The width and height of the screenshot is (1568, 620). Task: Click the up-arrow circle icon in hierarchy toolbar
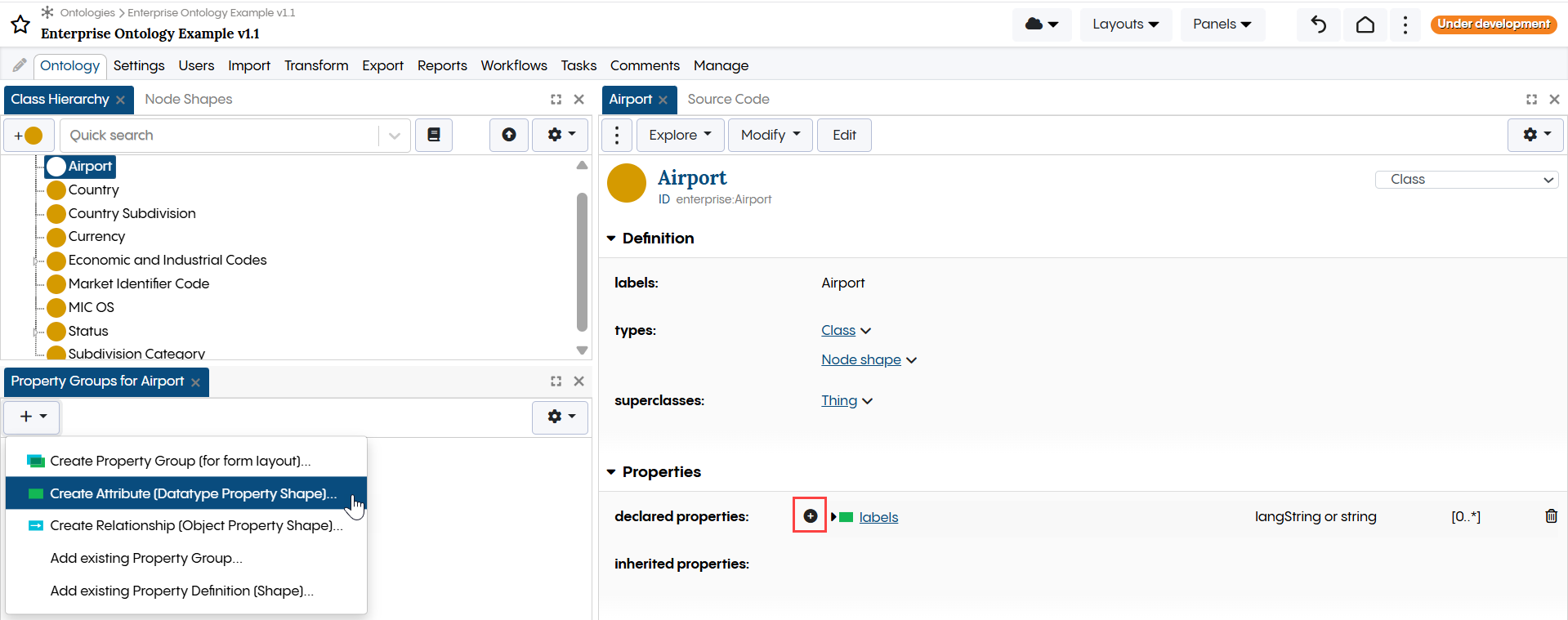coord(509,135)
